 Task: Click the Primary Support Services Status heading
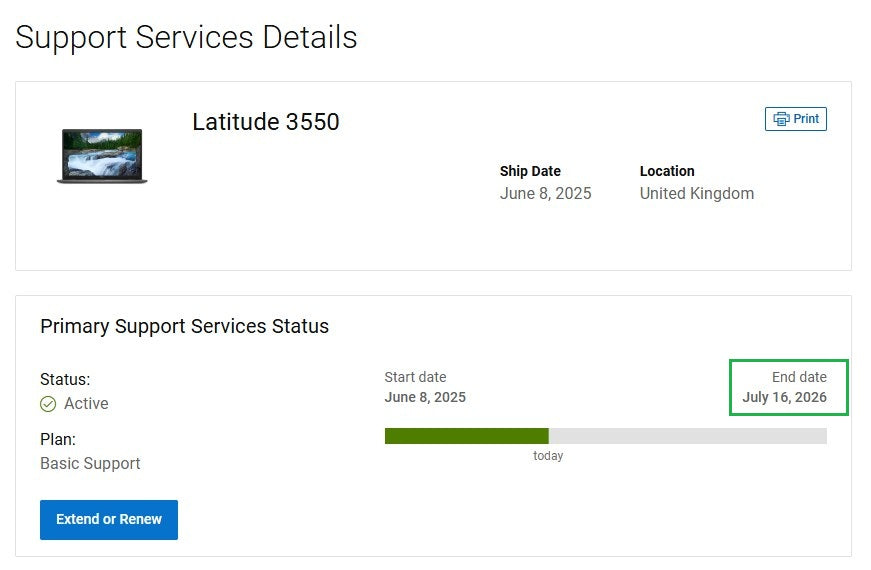184,326
